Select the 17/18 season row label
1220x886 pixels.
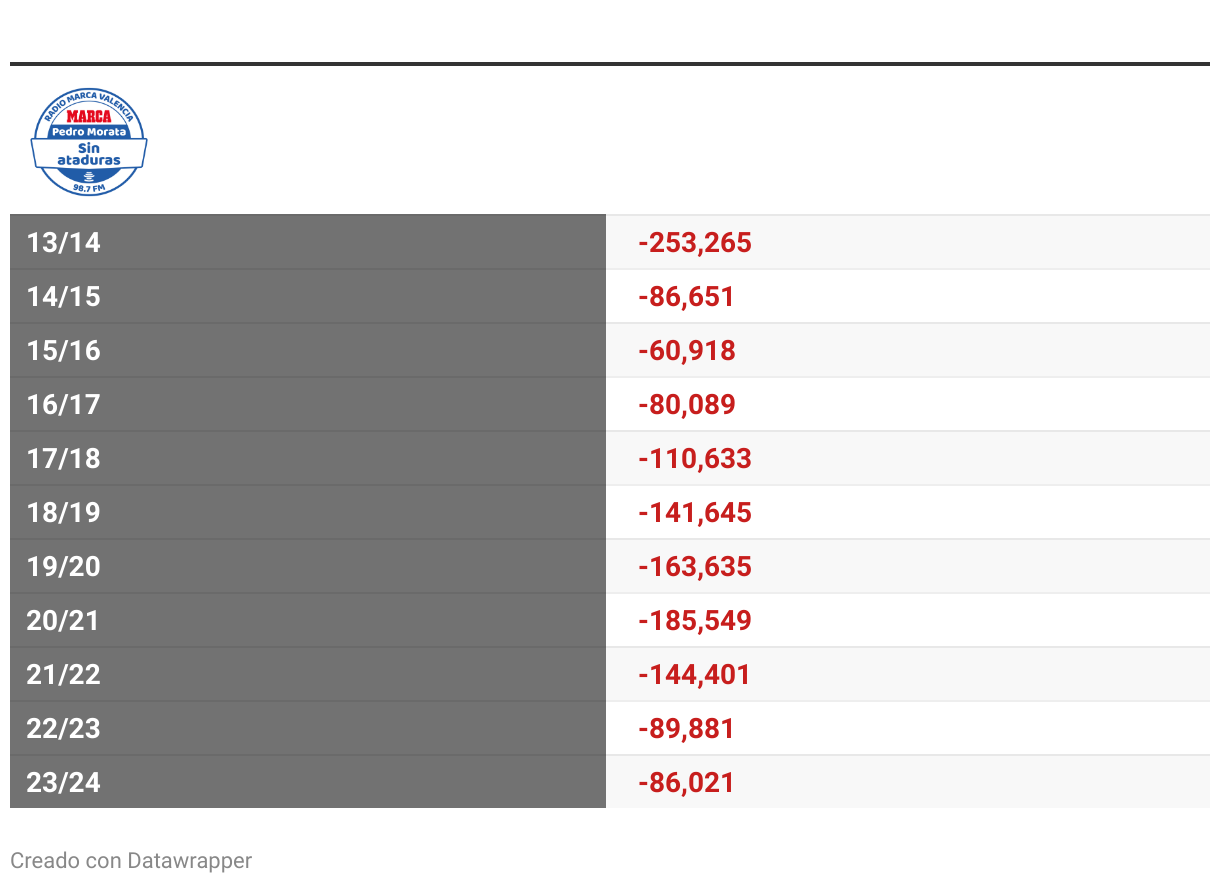tap(64, 459)
